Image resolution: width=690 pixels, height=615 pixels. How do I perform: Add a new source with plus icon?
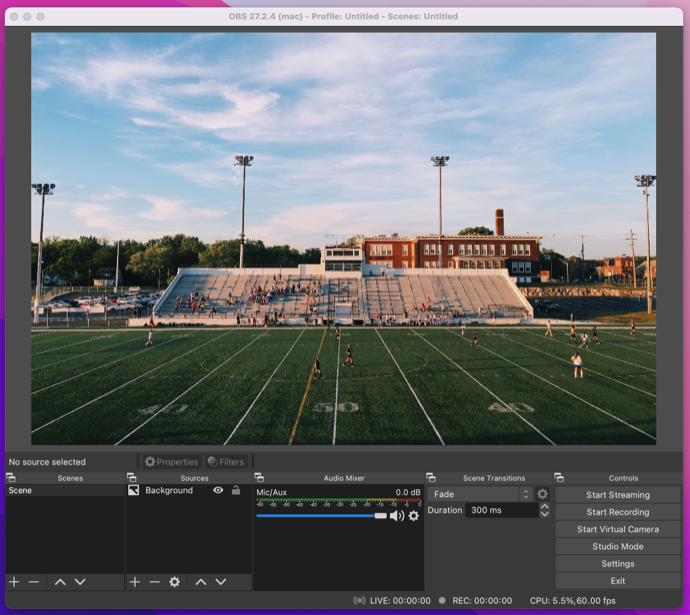pos(135,582)
